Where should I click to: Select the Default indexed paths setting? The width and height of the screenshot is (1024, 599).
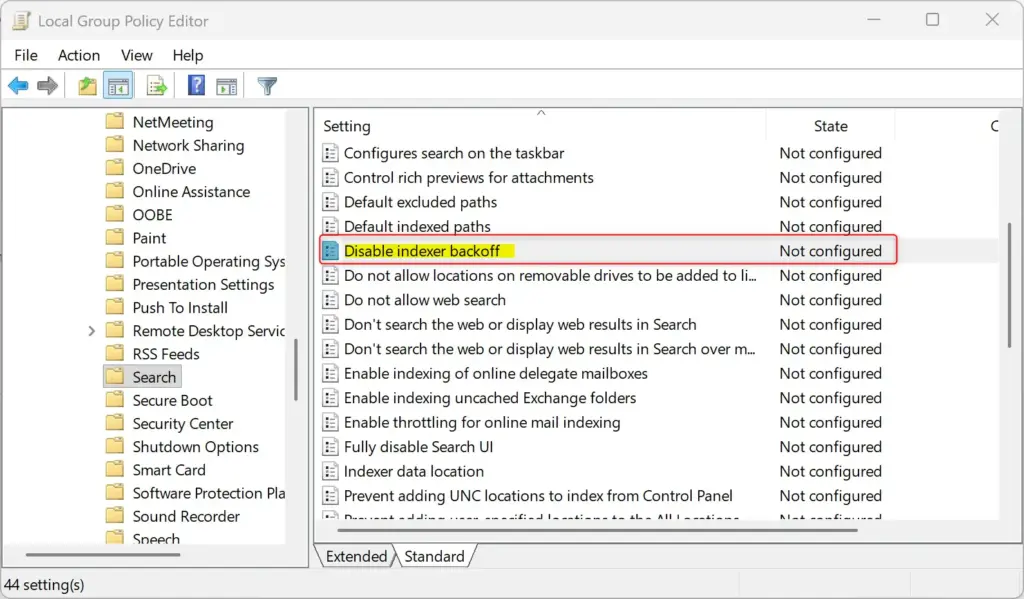coord(417,227)
